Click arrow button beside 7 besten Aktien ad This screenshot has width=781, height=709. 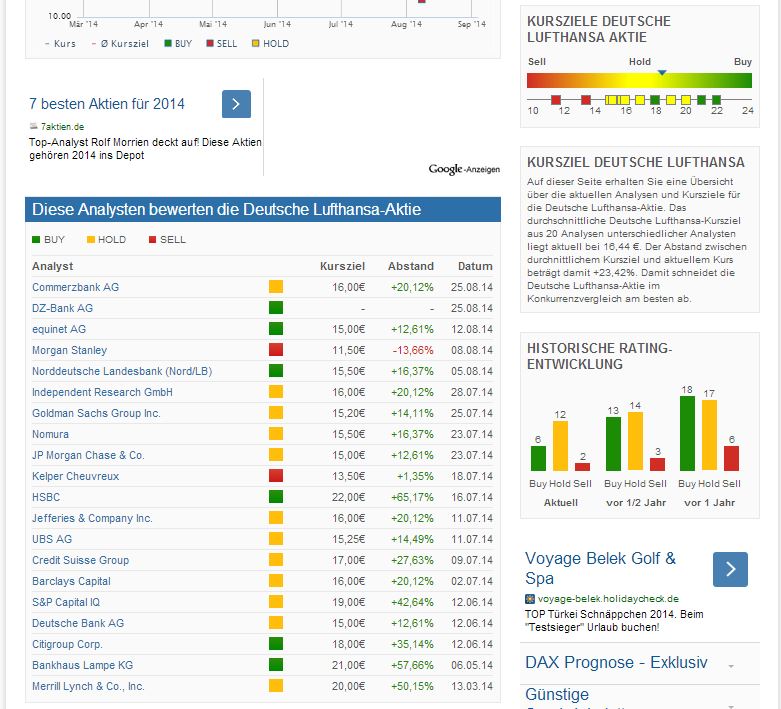tap(236, 104)
